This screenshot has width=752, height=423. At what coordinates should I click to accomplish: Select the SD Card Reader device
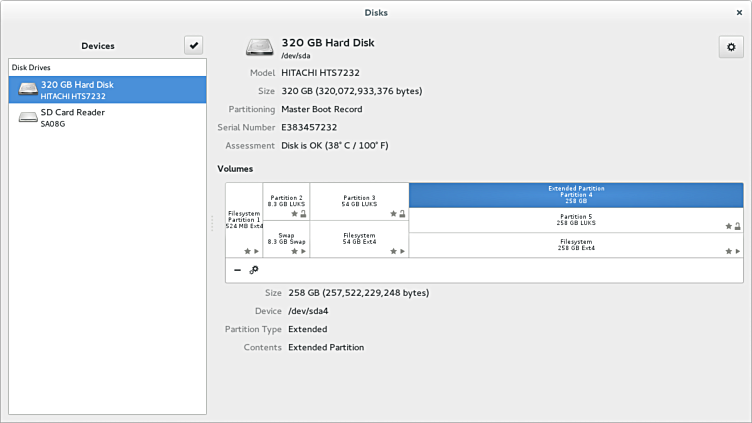[107, 118]
